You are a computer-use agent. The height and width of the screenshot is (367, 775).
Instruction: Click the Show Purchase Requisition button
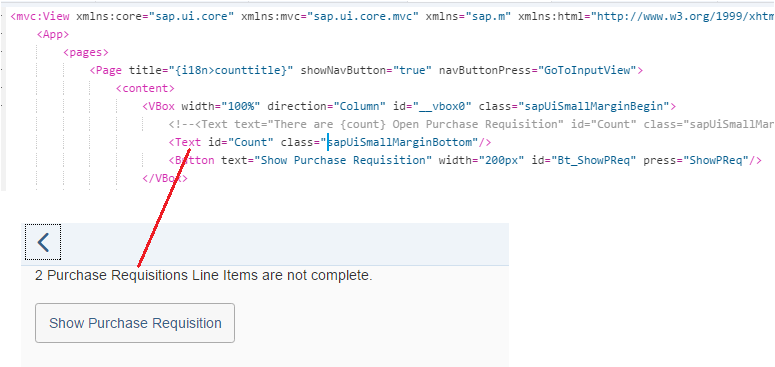click(x=135, y=323)
